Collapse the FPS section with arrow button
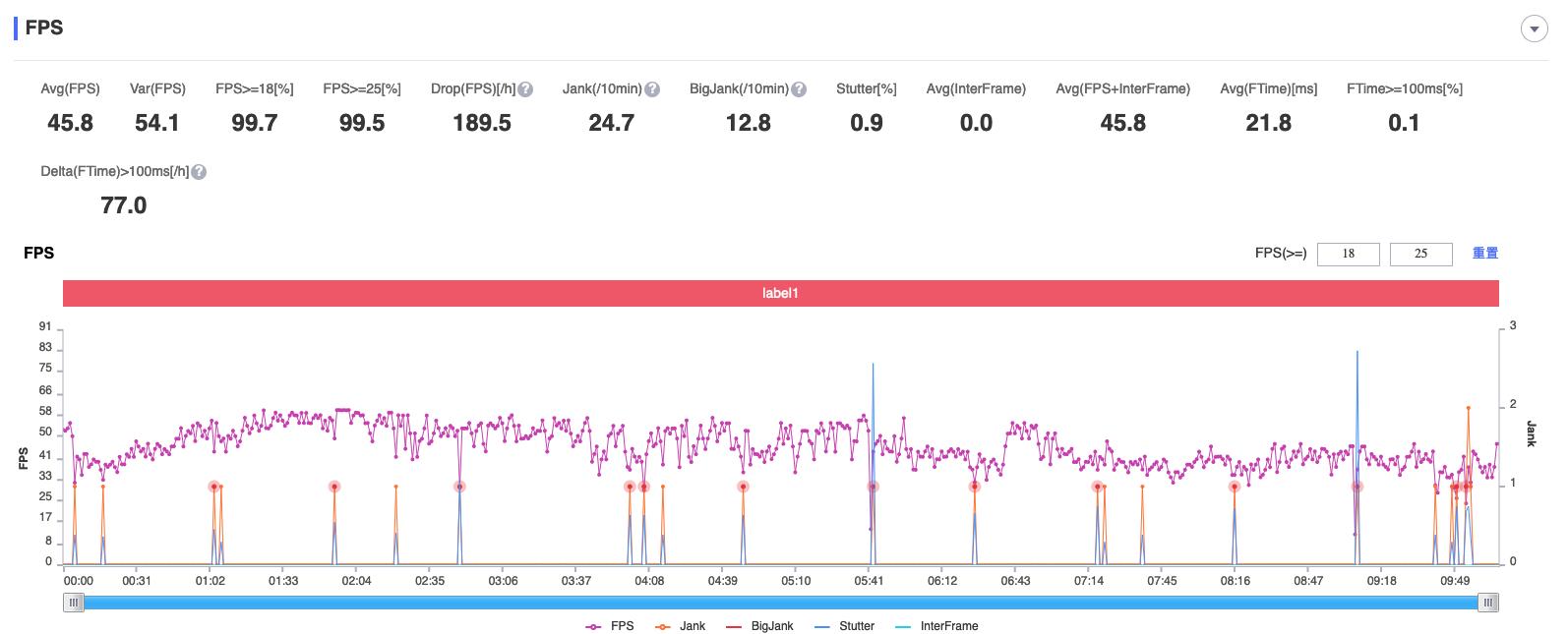The height and width of the screenshot is (634, 1568). click(x=1535, y=29)
